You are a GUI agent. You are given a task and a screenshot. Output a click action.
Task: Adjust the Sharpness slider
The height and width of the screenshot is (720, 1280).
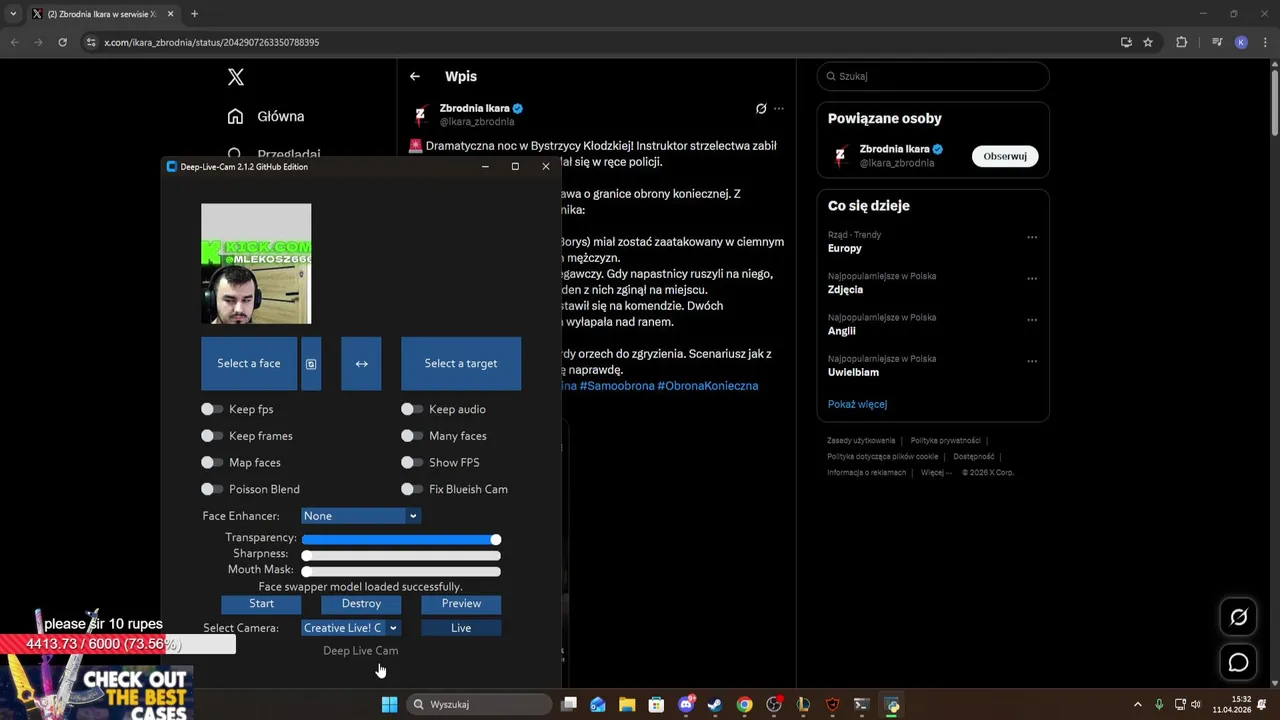[401, 556]
